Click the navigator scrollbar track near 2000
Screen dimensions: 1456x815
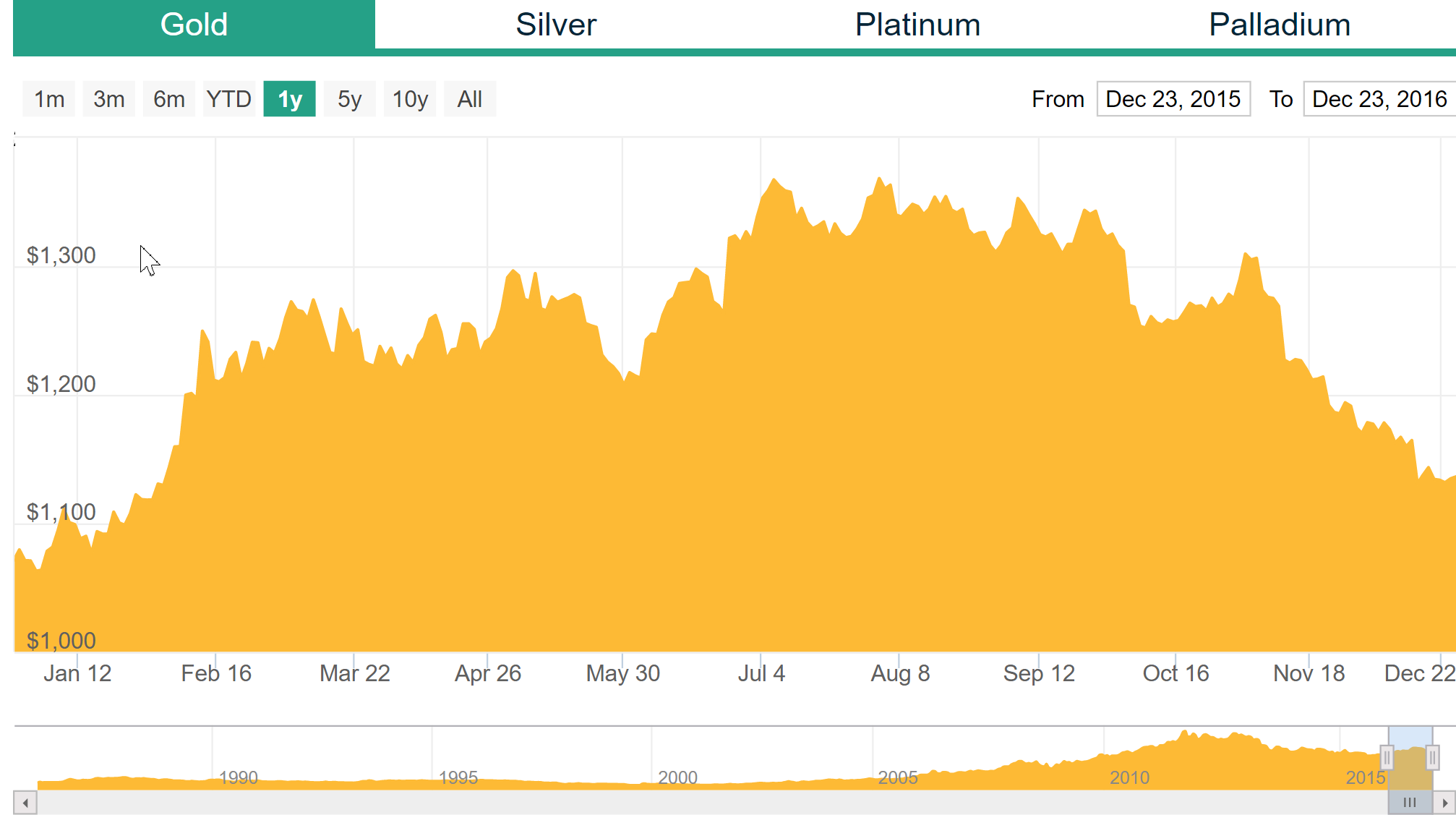(678, 803)
